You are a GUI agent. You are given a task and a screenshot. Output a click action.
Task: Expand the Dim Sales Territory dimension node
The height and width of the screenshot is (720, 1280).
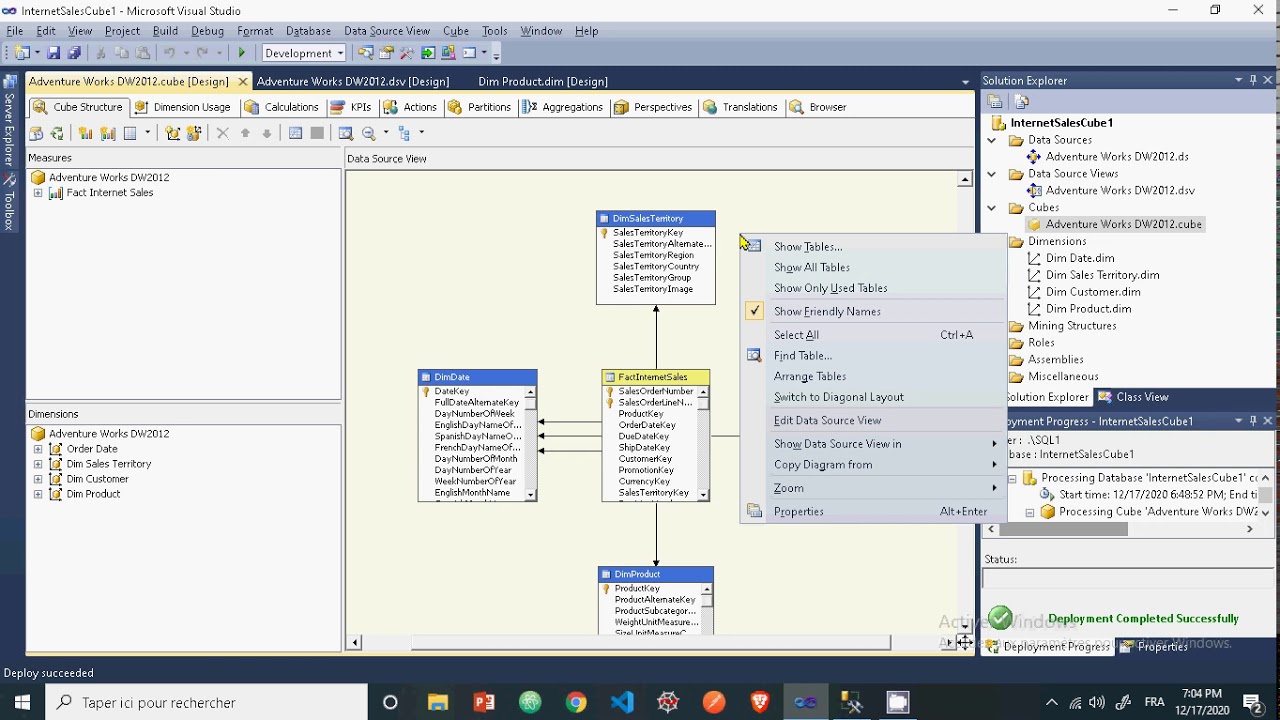[x=38, y=464]
